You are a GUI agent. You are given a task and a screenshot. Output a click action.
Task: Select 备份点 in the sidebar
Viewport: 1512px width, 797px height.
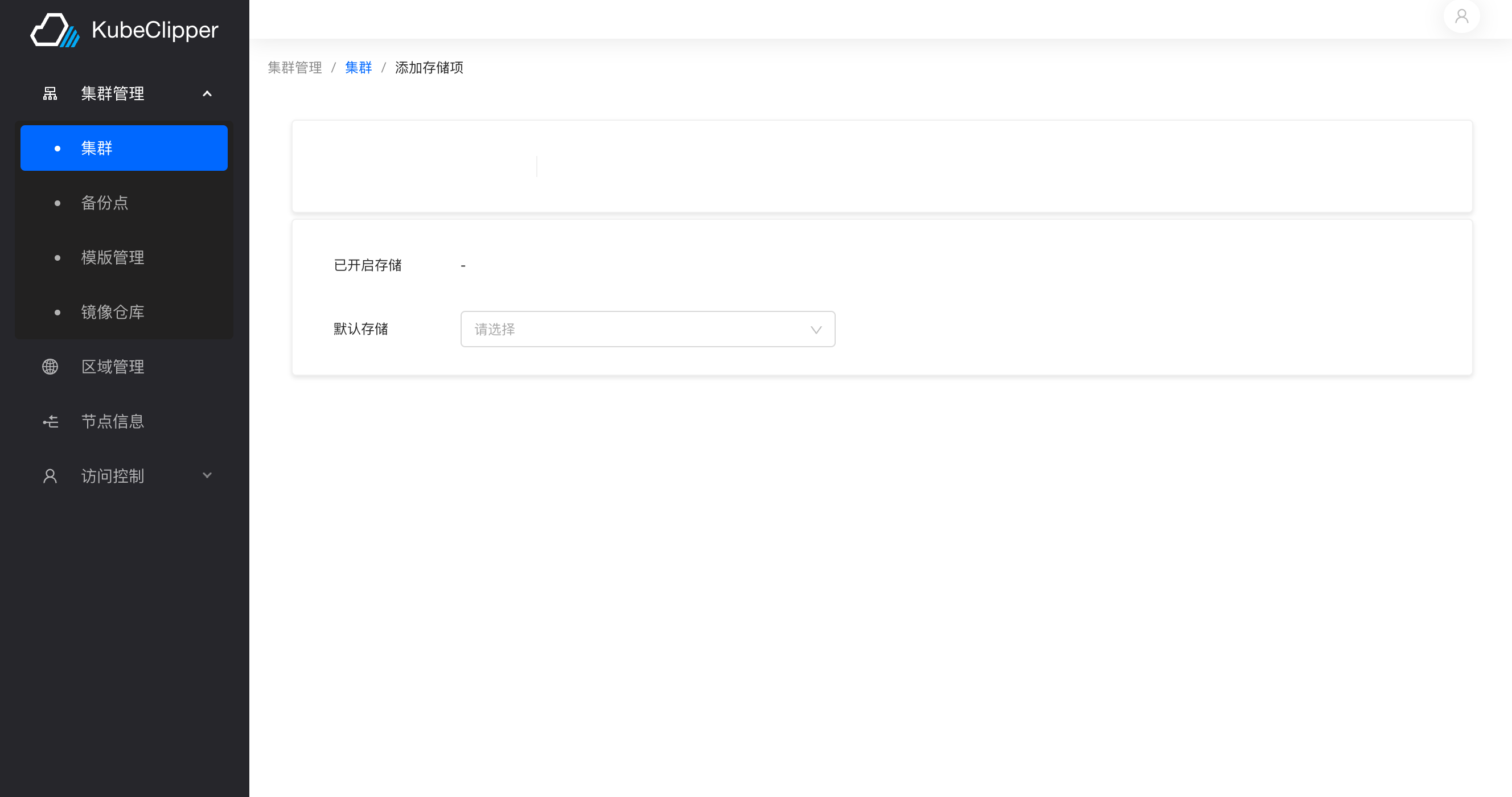tap(105, 203)
